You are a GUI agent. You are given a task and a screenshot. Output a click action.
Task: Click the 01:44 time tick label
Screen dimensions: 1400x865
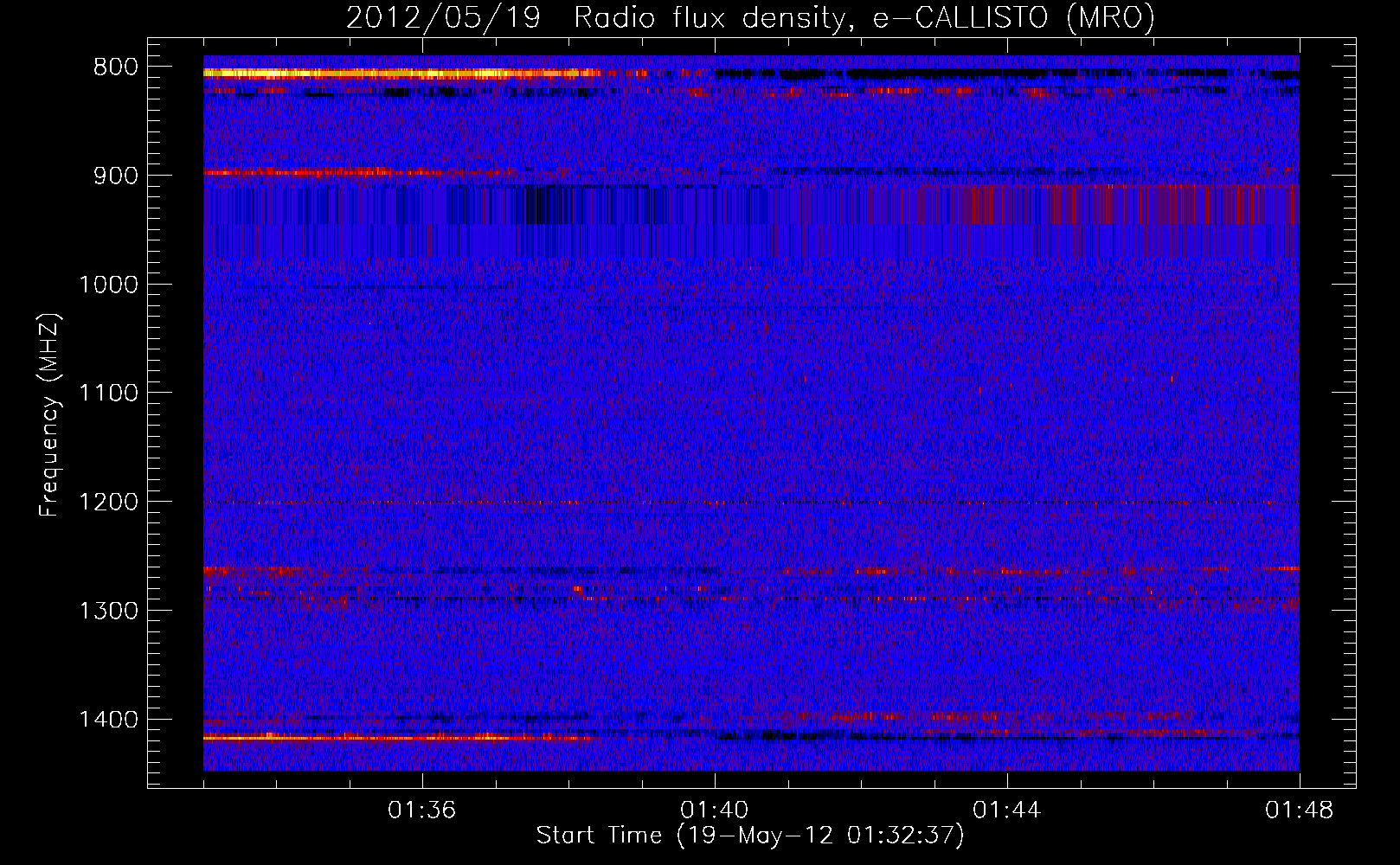[1007, 811]
